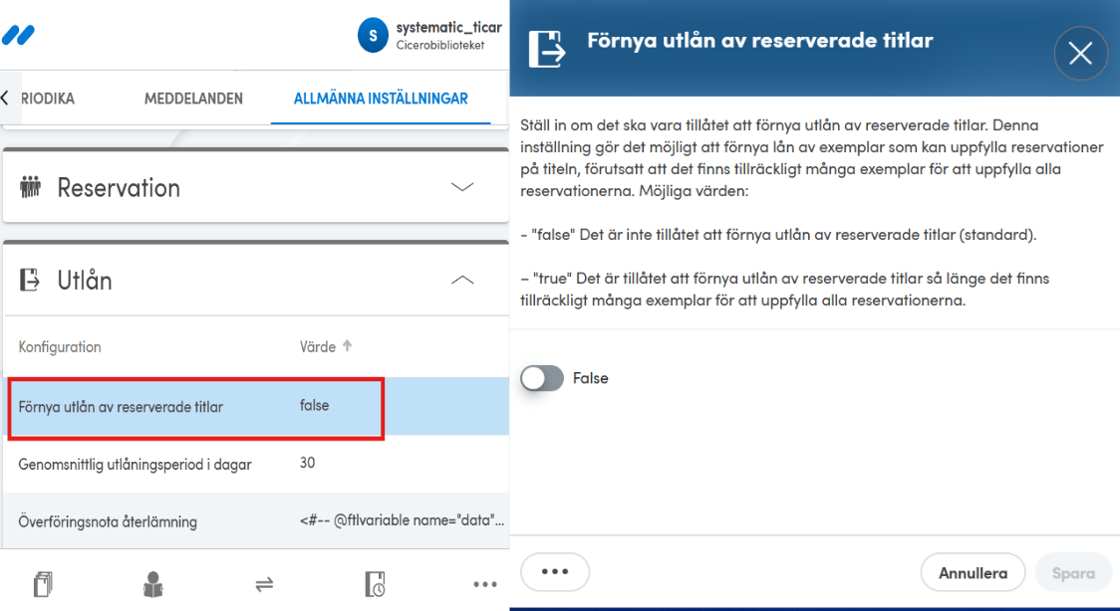Click the Konfiguration column header
Viewport: 1120px width, 611px height.
[x=60, y=347]
